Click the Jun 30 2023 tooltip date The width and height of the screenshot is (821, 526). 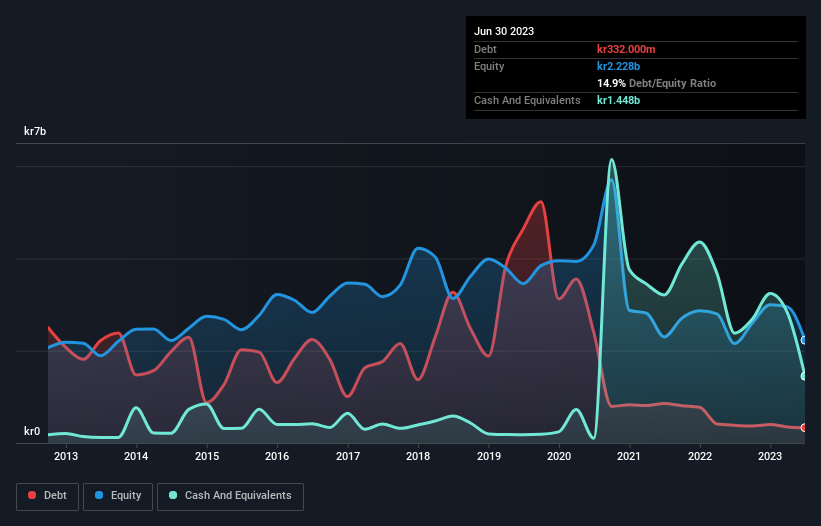[504, 31]
